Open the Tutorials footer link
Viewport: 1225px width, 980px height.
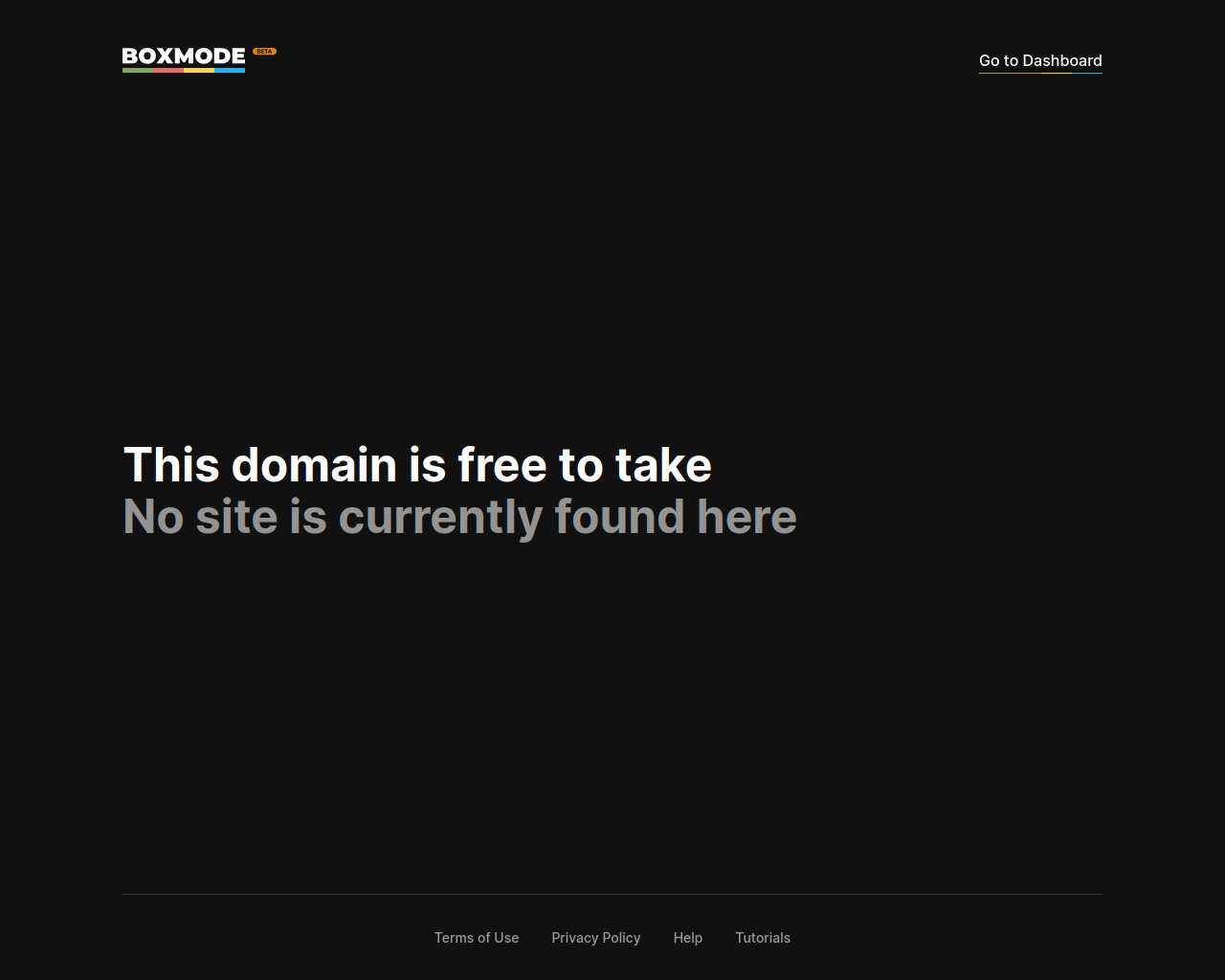(x=763, y=938)
